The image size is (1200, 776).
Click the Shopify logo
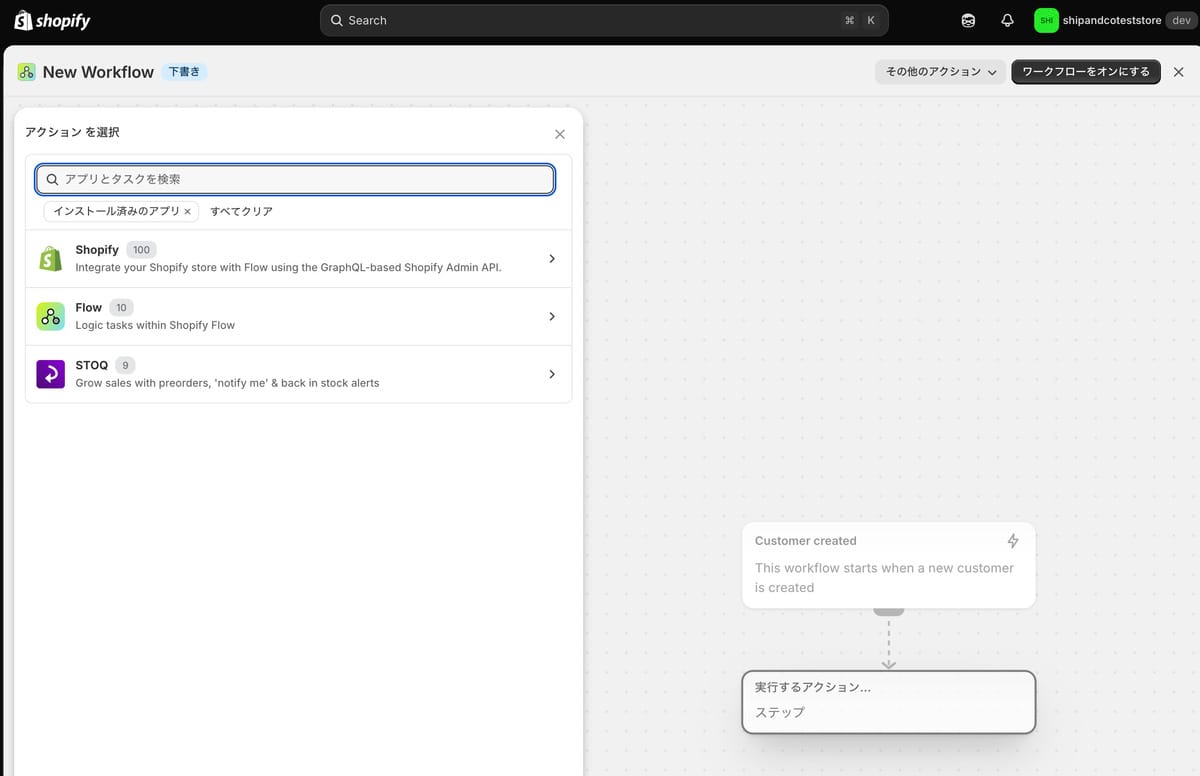click(52, 20)
